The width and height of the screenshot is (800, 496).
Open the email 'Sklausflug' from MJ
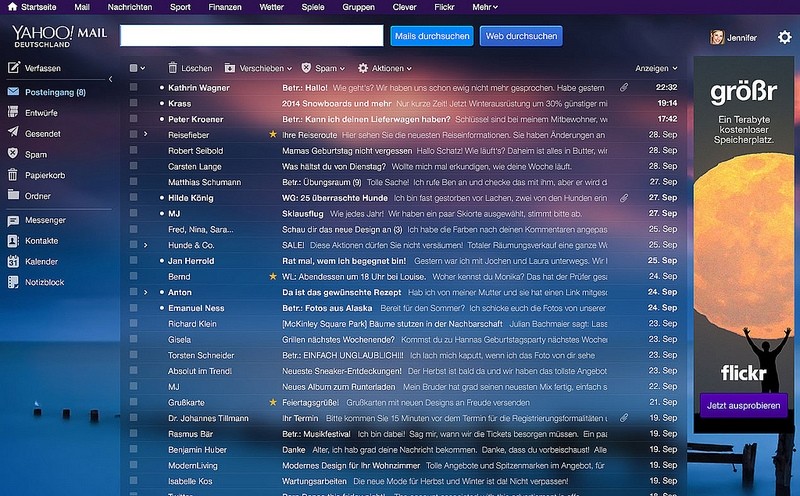(403, 213)
